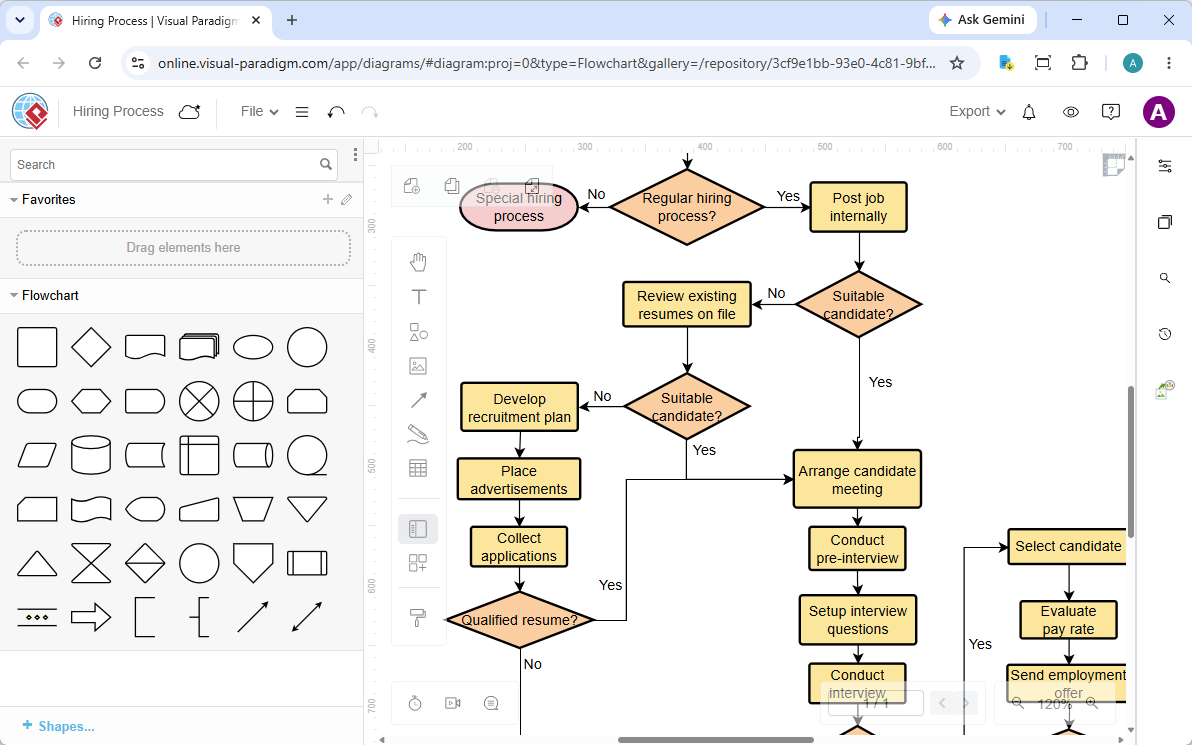Click the add new page icon
1192x745 pixels.
[x=412, y=186]
